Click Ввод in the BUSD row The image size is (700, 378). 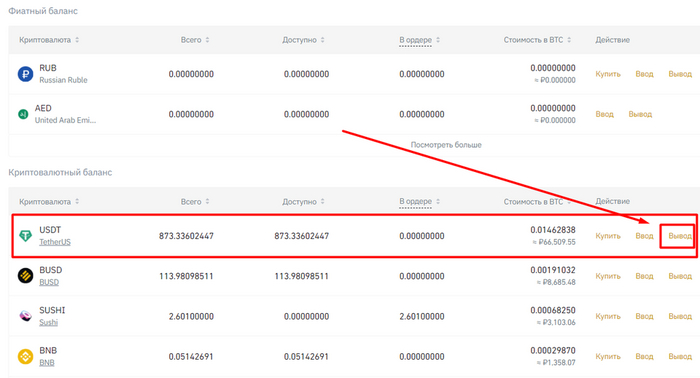point(644,276)
